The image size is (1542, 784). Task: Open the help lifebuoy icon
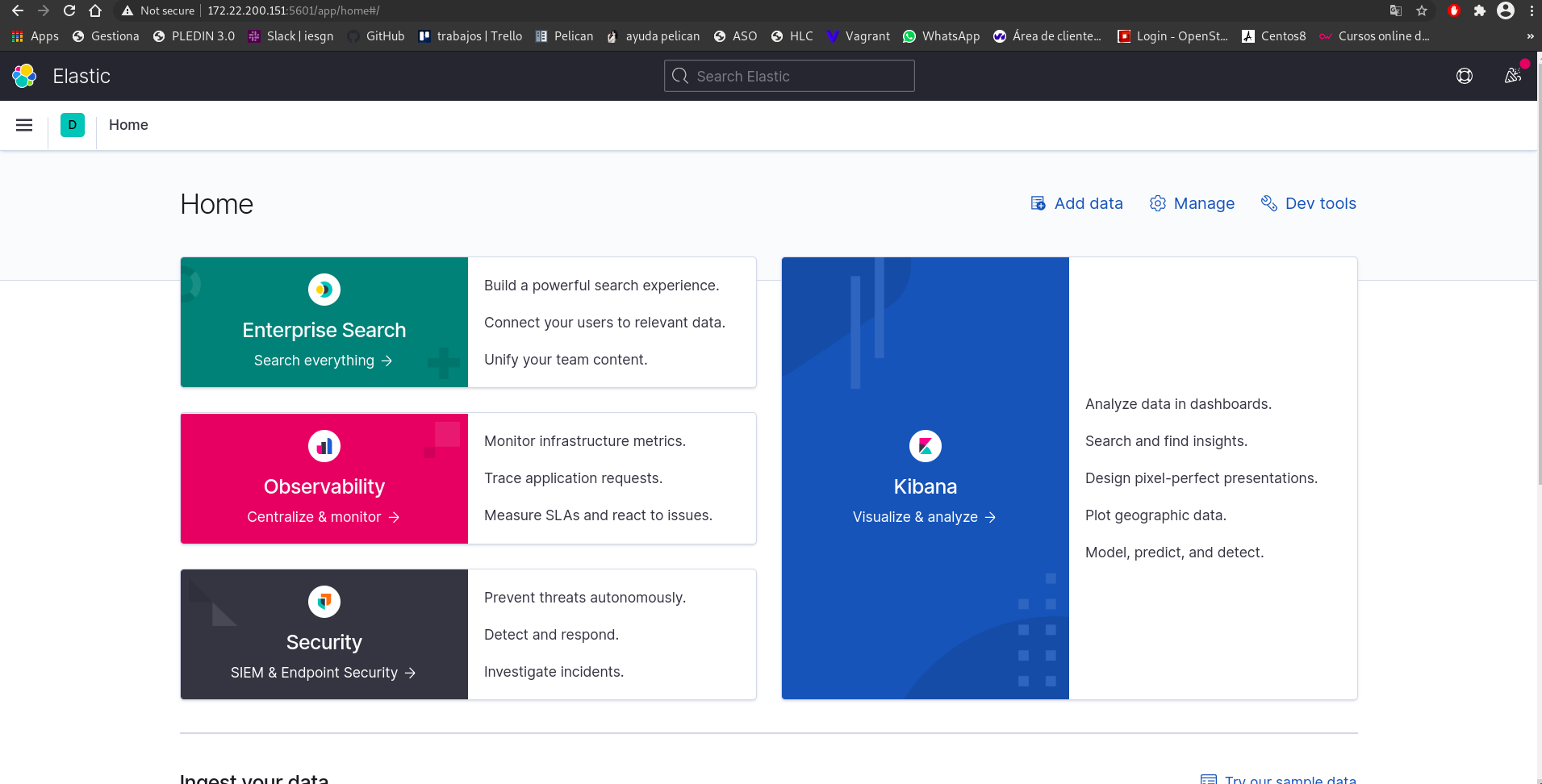pyautogui.click(x=1465, y=75)
